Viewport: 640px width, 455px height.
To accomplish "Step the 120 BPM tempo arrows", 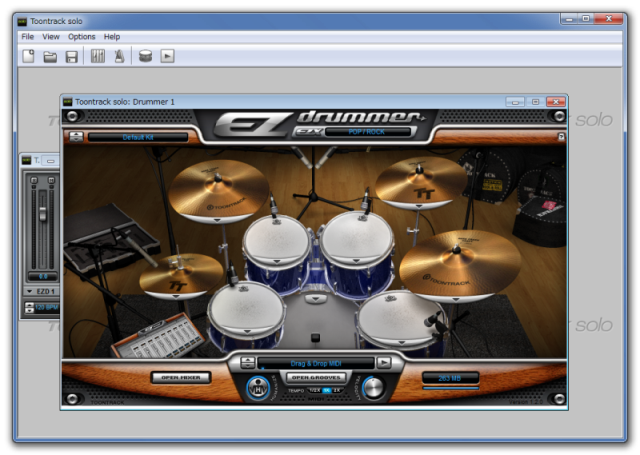I will pos(29,307).
